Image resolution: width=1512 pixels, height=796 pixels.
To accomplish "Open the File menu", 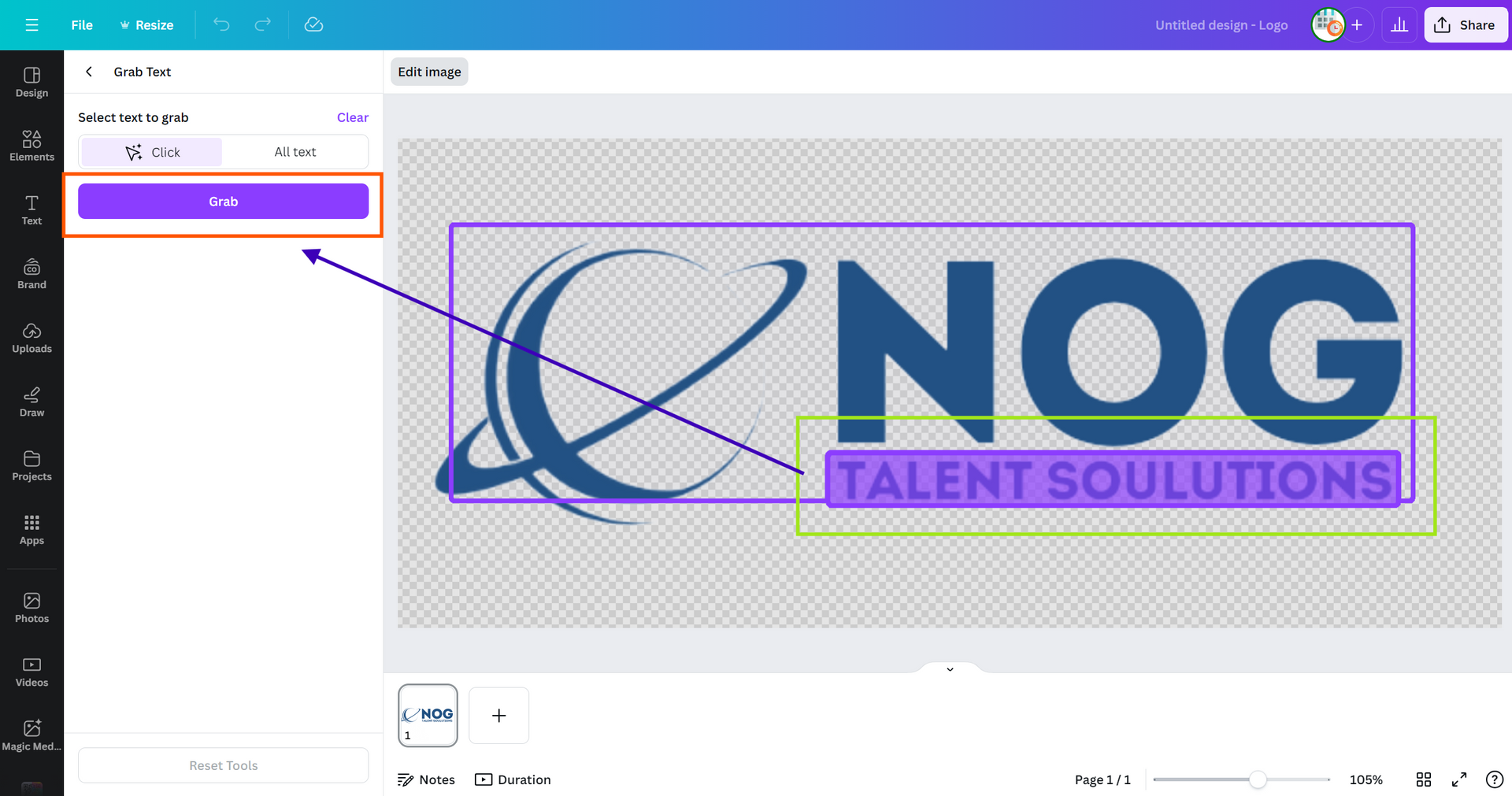I will (82, 25).
